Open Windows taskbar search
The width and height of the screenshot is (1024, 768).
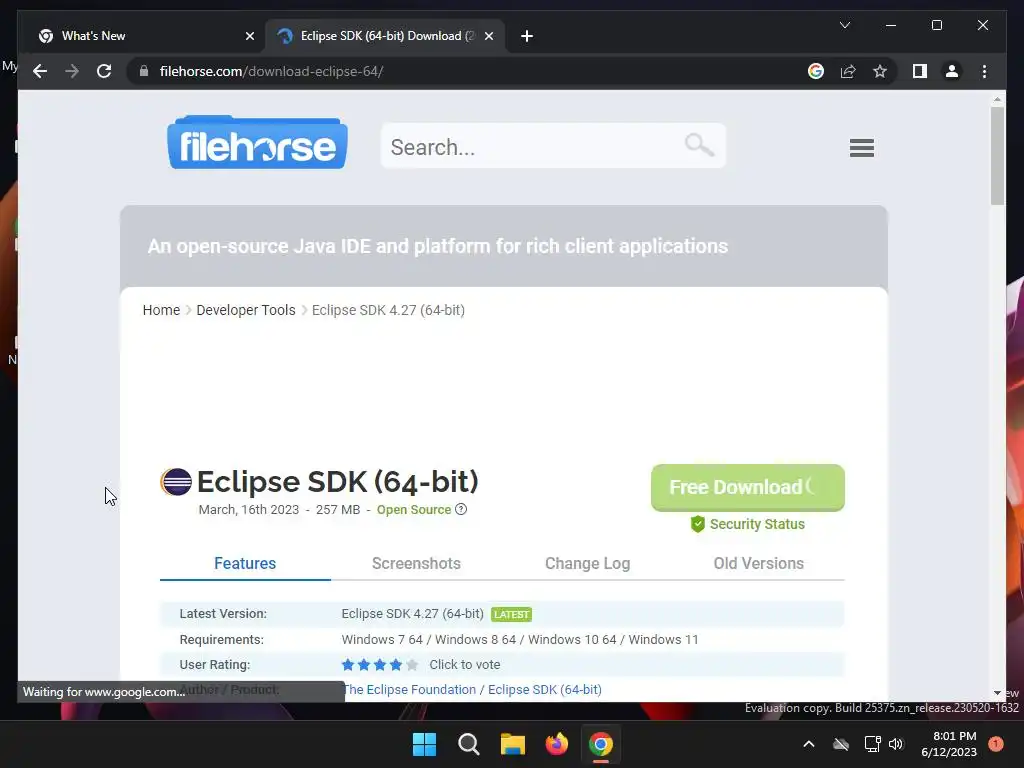pyautogui.click(x=469, y=744)
